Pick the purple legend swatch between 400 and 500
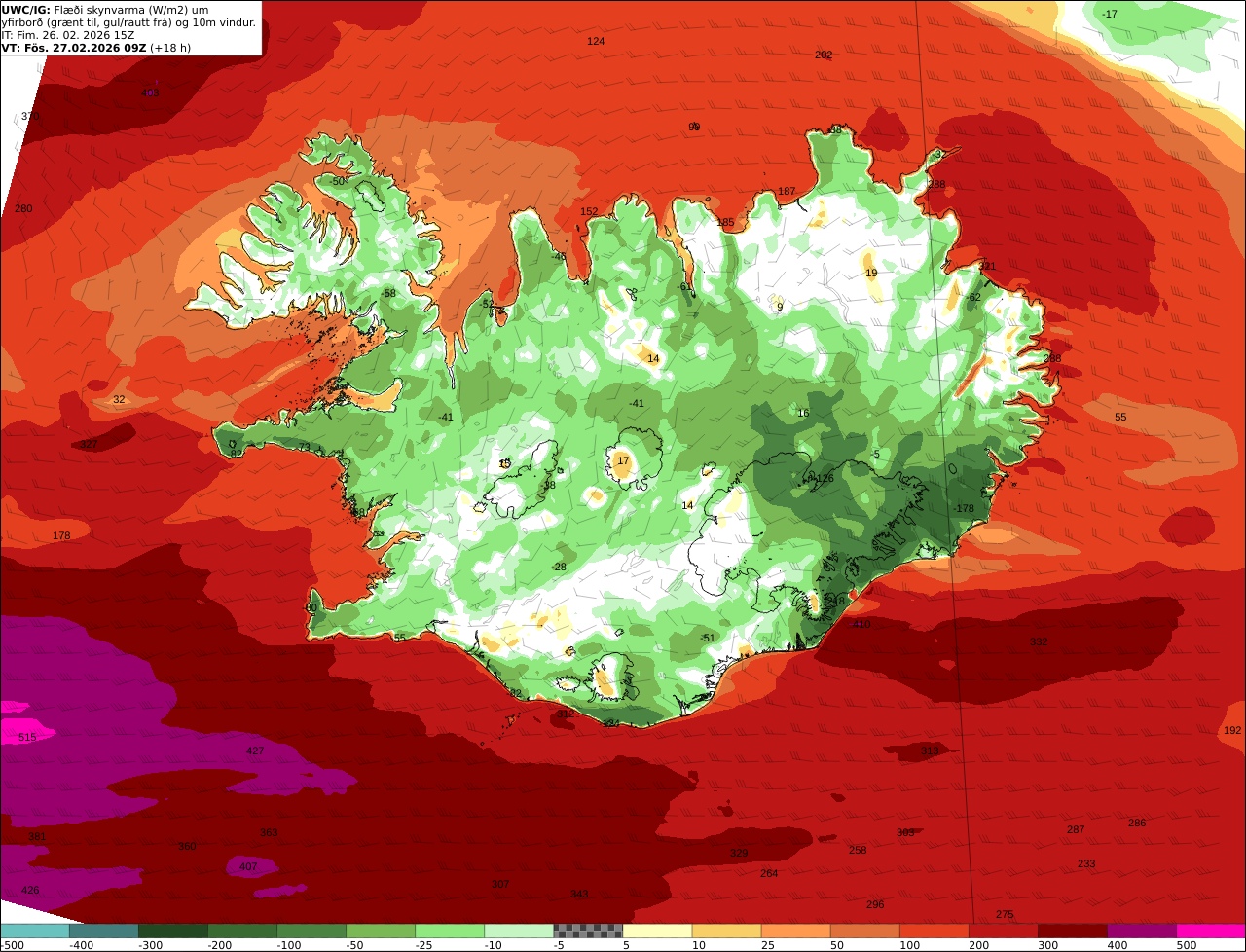 [x=1142, y=931]
